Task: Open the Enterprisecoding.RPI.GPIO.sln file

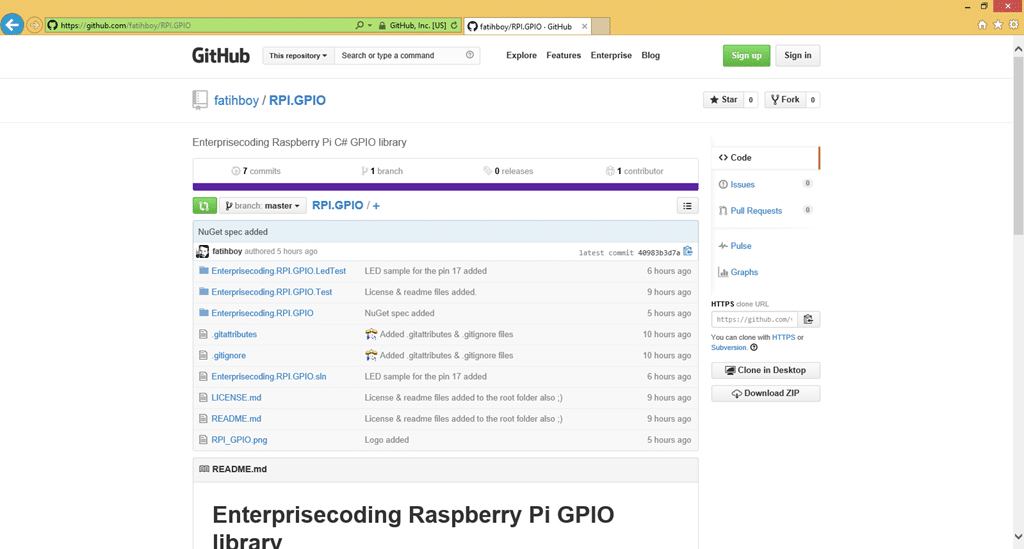Action: tap(268, 377)
